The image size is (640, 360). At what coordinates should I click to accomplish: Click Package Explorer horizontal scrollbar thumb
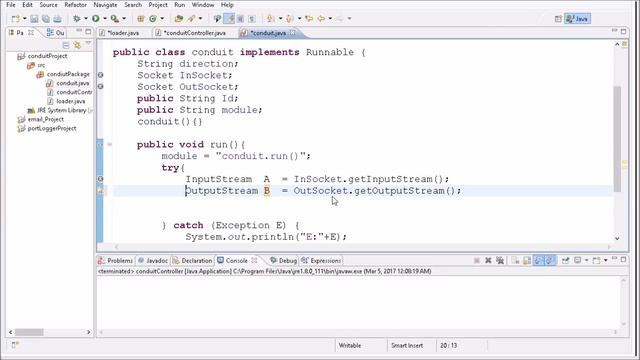pyautogui.click(x=29, y=332)
